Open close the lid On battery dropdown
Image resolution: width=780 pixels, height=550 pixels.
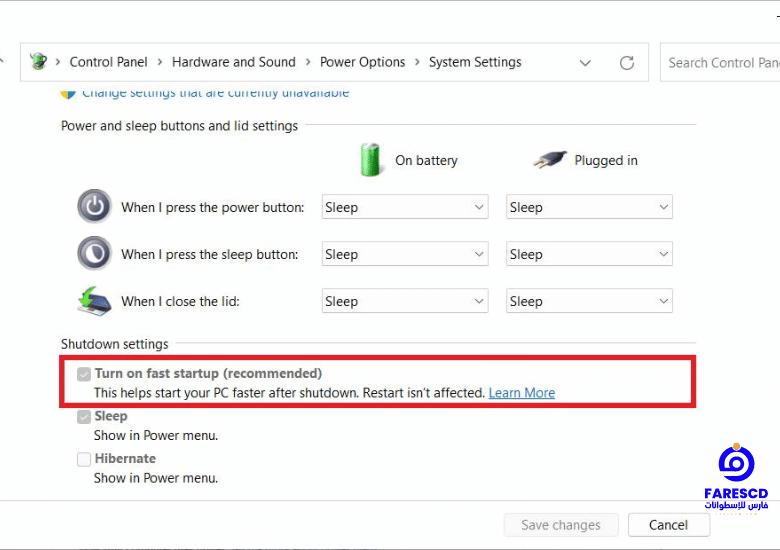[x=404, y=301]
